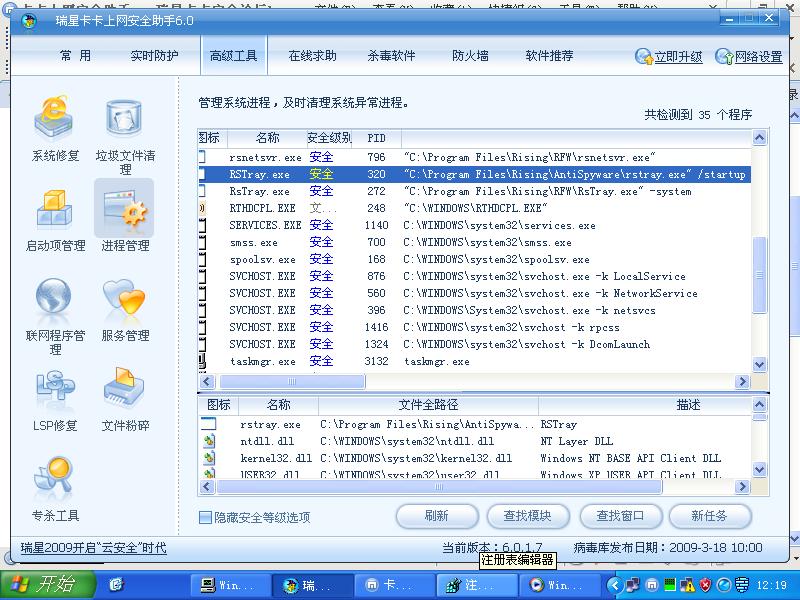
Task: Open the 软件推荐 tab
Action: pyautogui.click(x=549, y=56)
